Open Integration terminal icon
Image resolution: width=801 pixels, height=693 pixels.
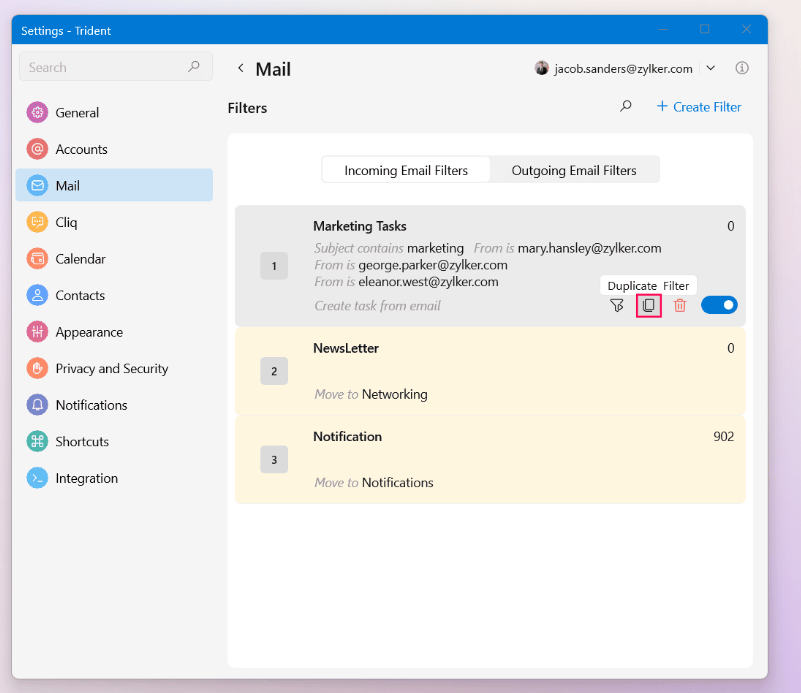(37, 478)
